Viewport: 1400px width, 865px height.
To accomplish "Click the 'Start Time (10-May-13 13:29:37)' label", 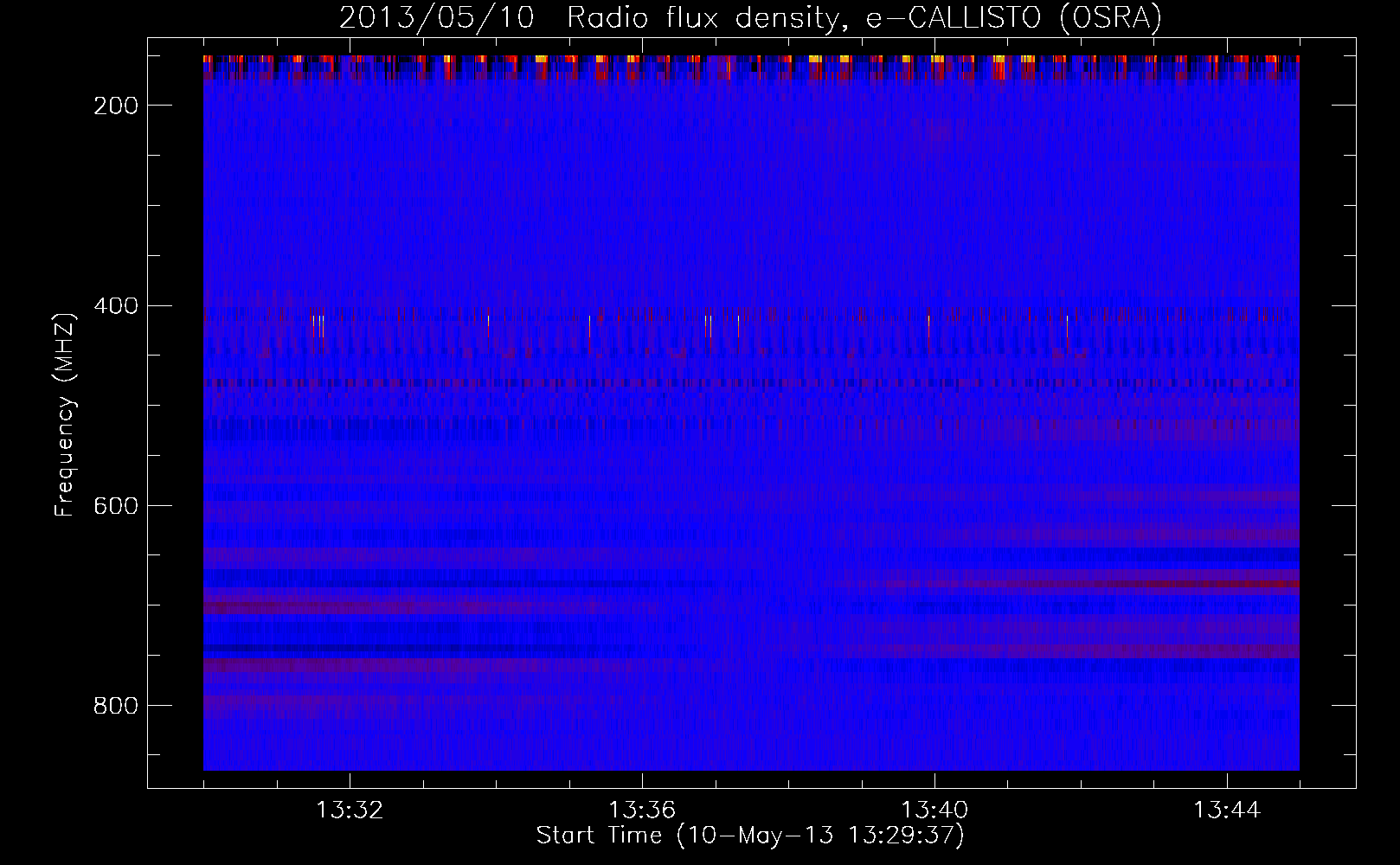I will coord(750,836).
